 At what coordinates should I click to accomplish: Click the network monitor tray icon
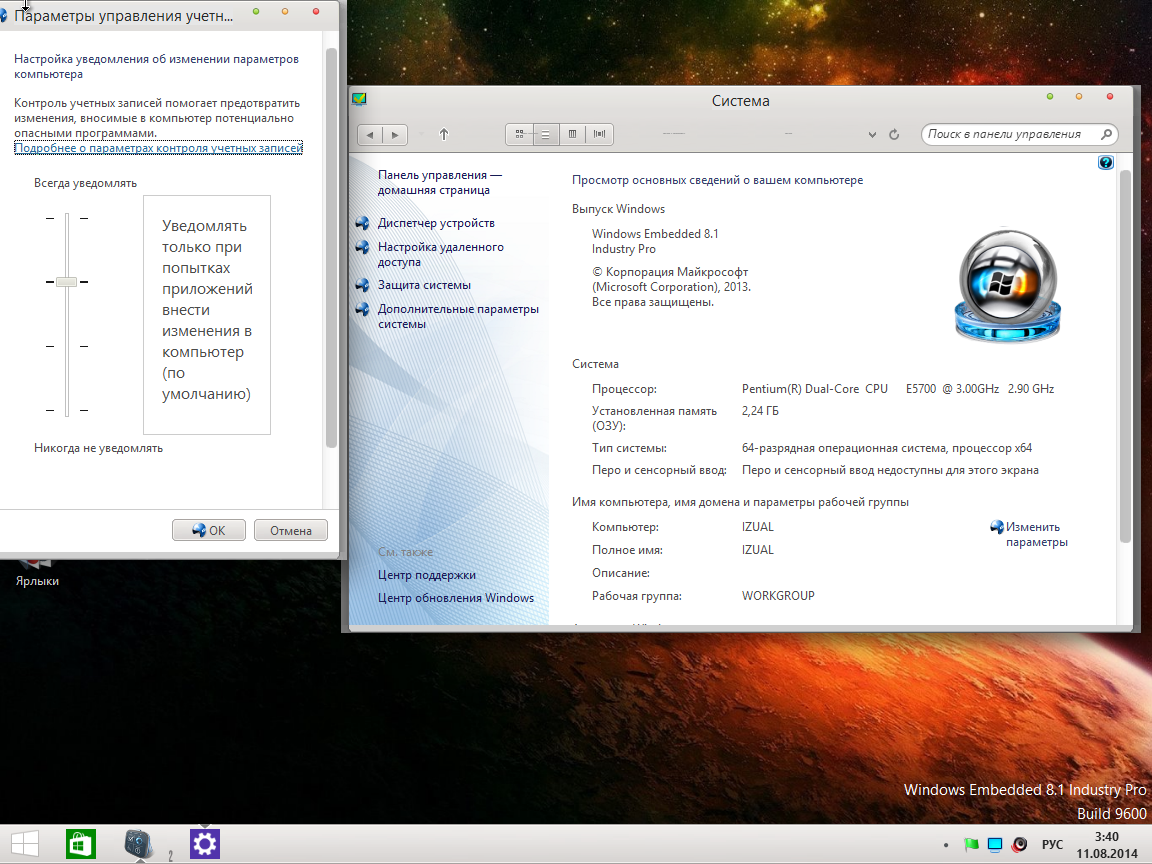click(x=995, y=845)
